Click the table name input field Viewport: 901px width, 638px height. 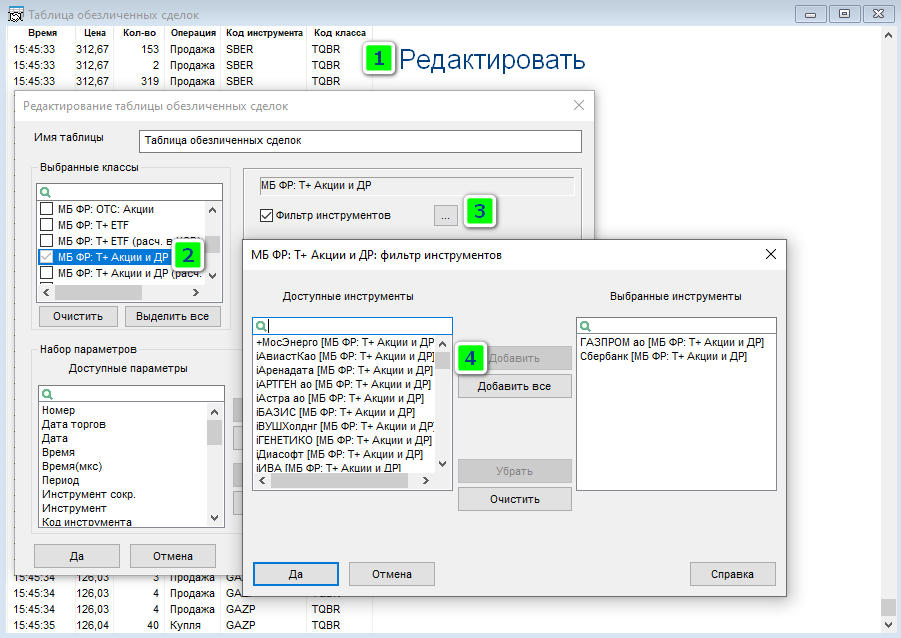click(x=360, y=141)
